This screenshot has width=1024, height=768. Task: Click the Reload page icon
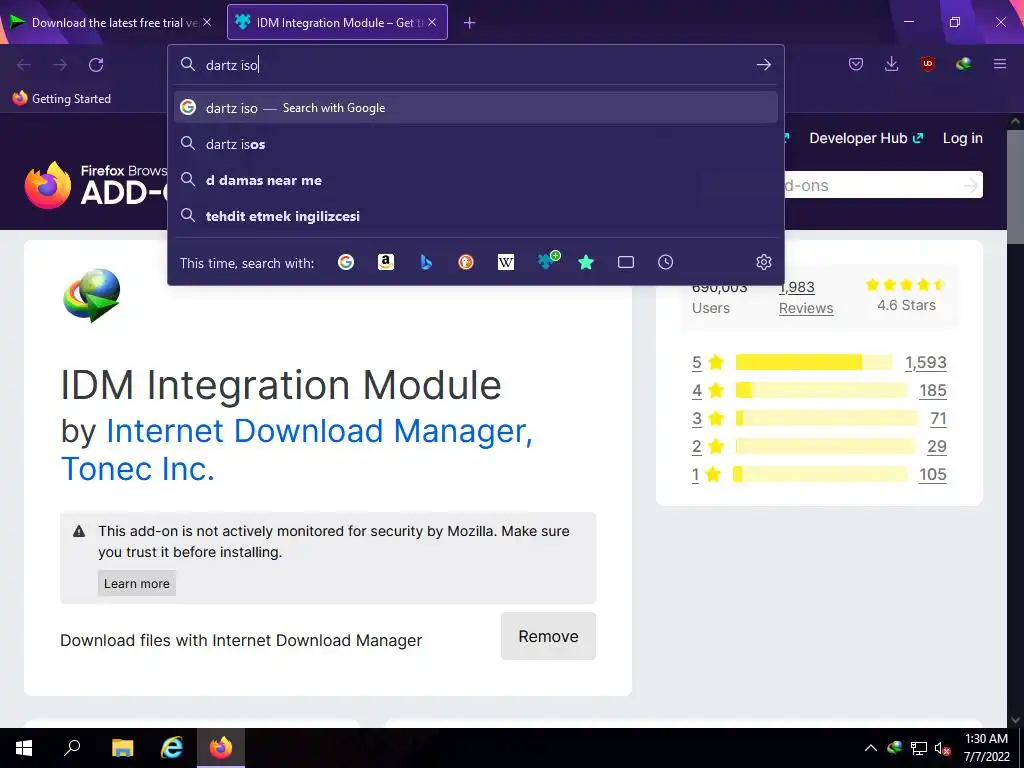96,65
